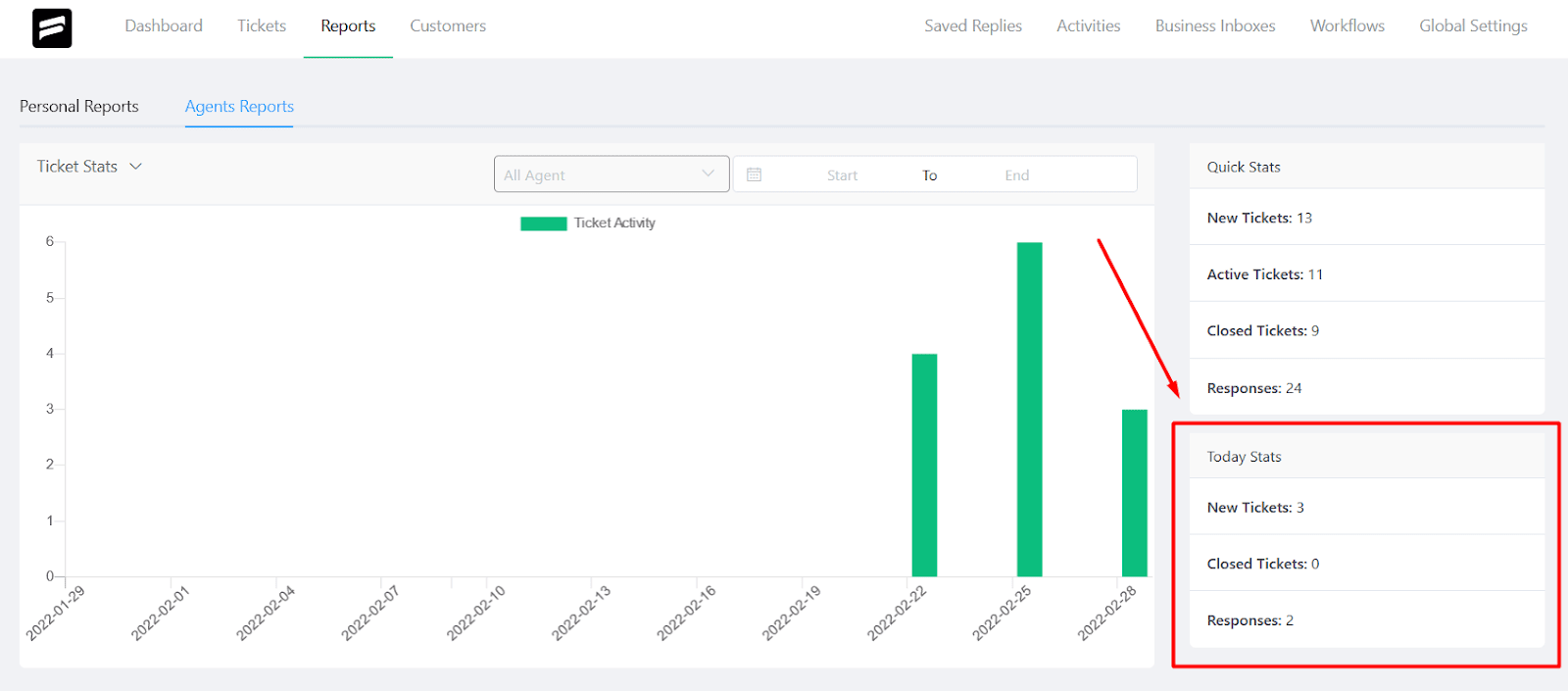Click the End date field
1568x691 pixels.
click(x=1016, y=175)
